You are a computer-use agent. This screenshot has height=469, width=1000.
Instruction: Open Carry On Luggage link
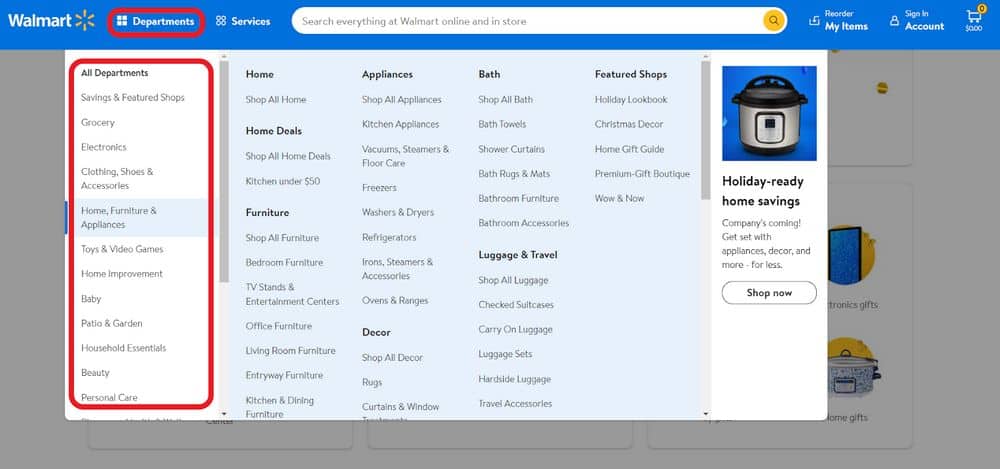coord(515,330)
